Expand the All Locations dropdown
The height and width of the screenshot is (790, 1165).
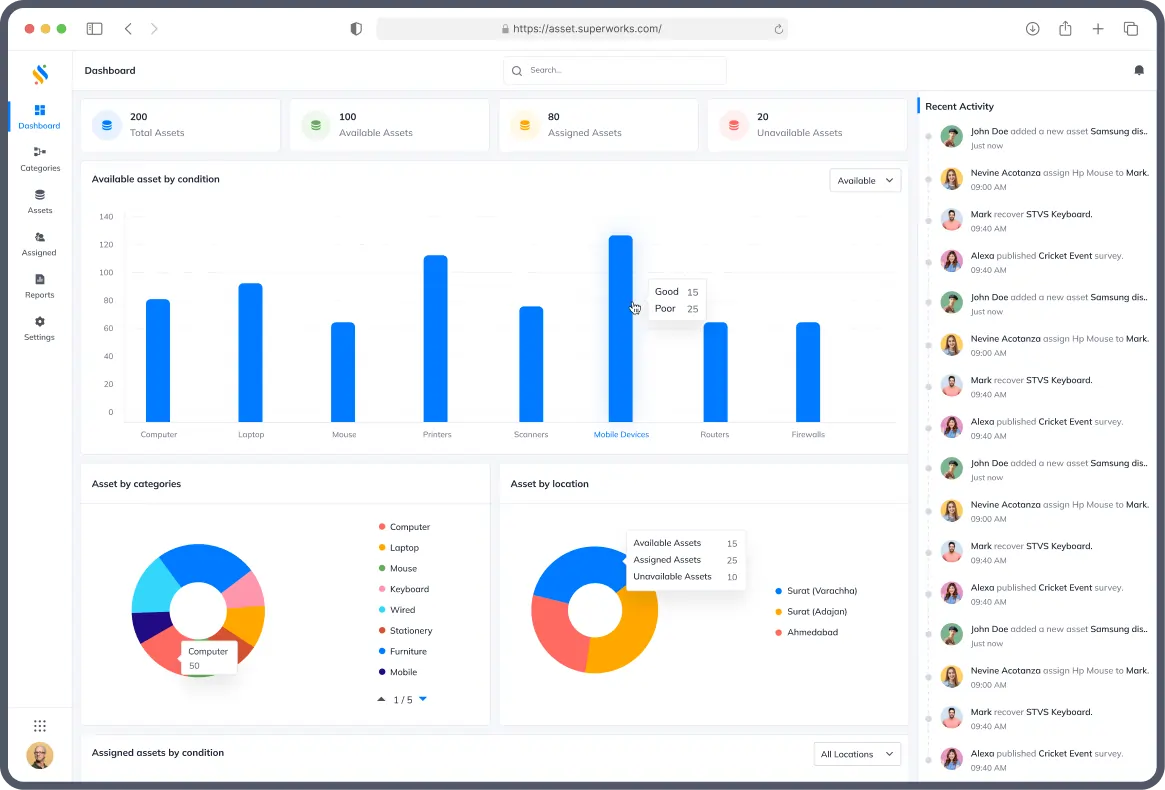tap(856, 753)
